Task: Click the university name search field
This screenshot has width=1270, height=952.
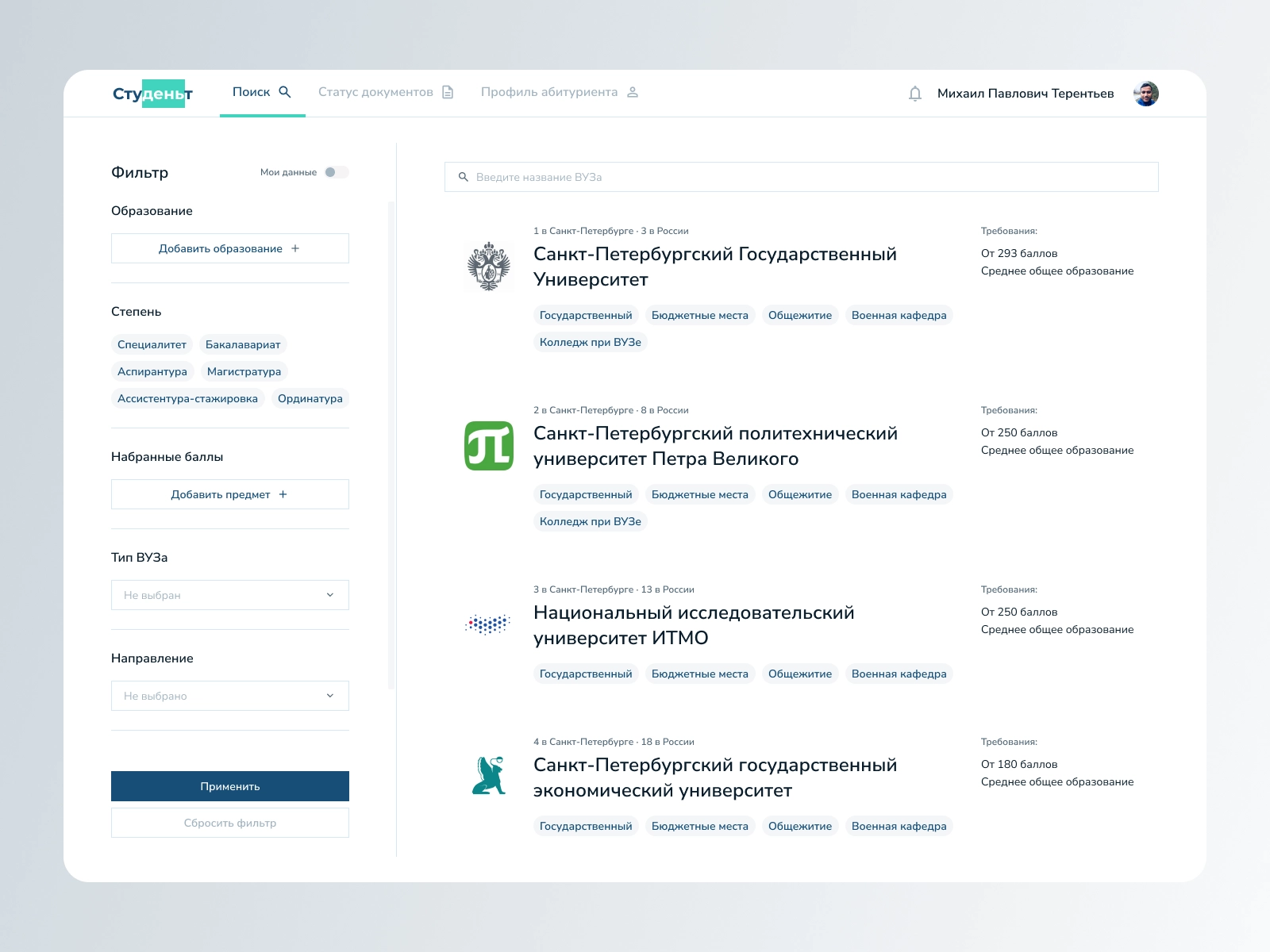Action: pyautogui.click(x=802, y=177)
